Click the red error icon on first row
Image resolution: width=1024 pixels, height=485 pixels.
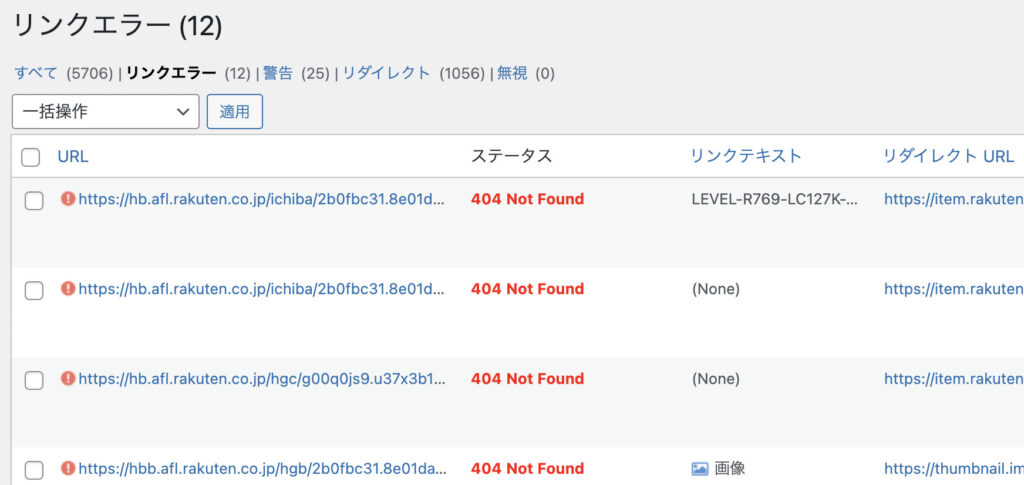[x=68, y=199]
